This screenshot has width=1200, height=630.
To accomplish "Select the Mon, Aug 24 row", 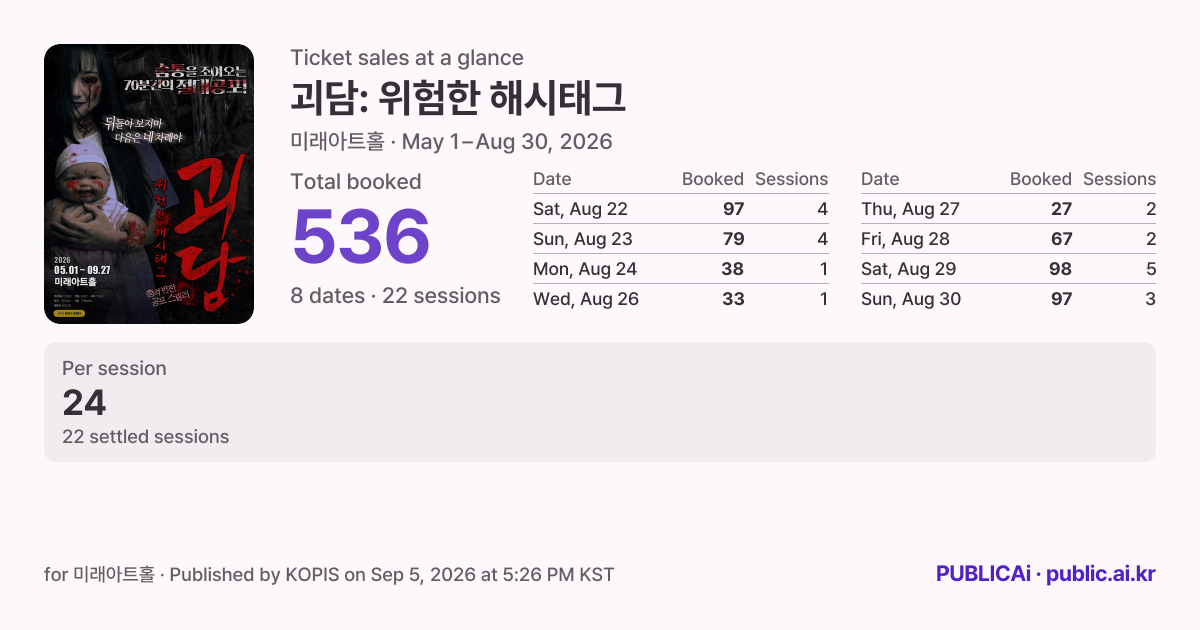I will tap(681, 269).
